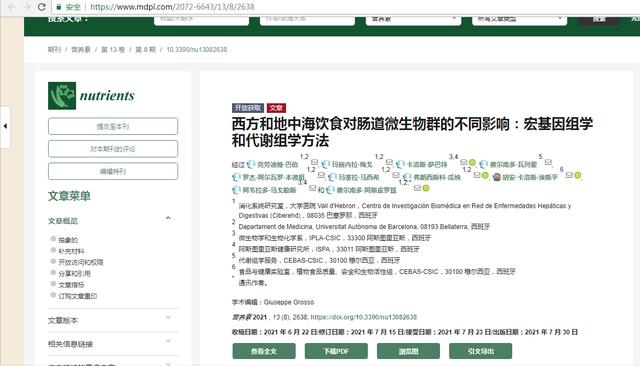Viewport: 640px width, 366px height.
Task: Click the 对本期刊的评论 button
Action: pos(113,149)
